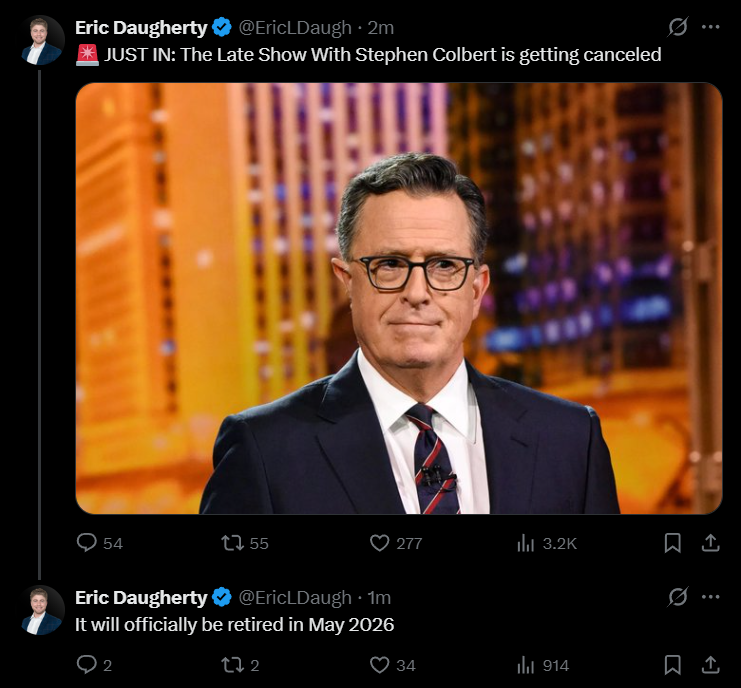Viewport: 741px width, 688px height.
Task: Open more options menu on first tweet
Action: point(710,27)
